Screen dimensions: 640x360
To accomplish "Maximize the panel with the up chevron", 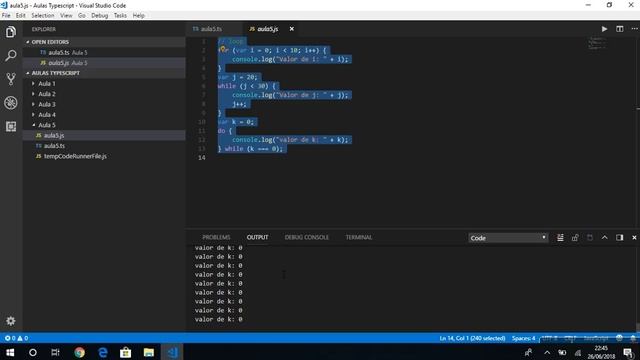I will point(604,238).
